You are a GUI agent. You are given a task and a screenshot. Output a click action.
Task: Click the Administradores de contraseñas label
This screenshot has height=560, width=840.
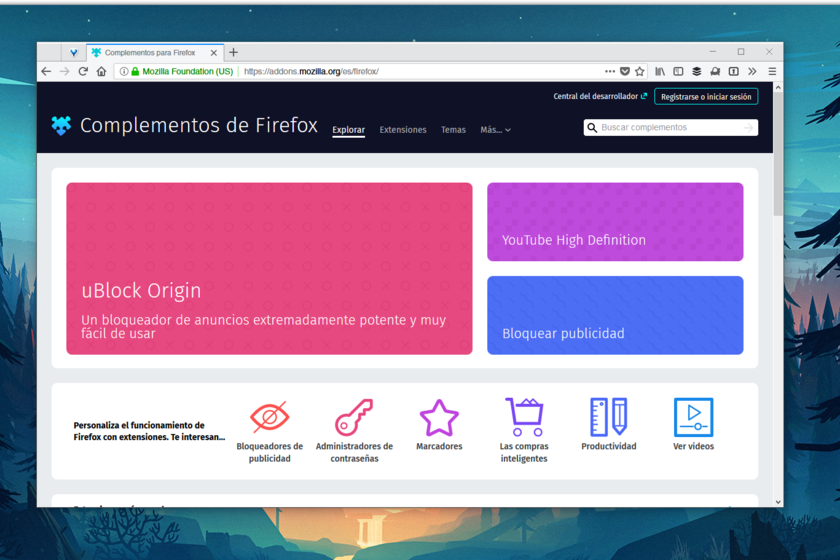click(x=354, y=452)
